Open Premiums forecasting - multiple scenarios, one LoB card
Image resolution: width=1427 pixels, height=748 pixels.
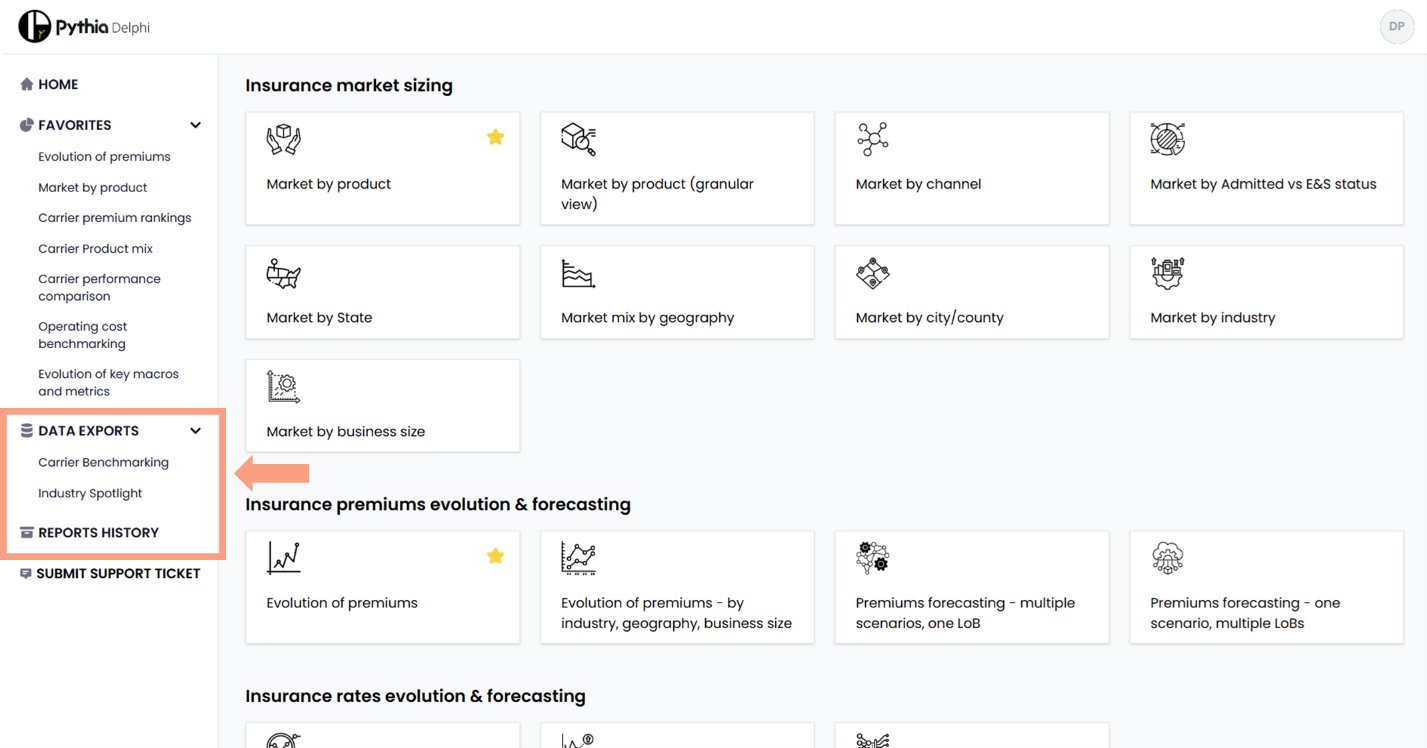(972, 587)
